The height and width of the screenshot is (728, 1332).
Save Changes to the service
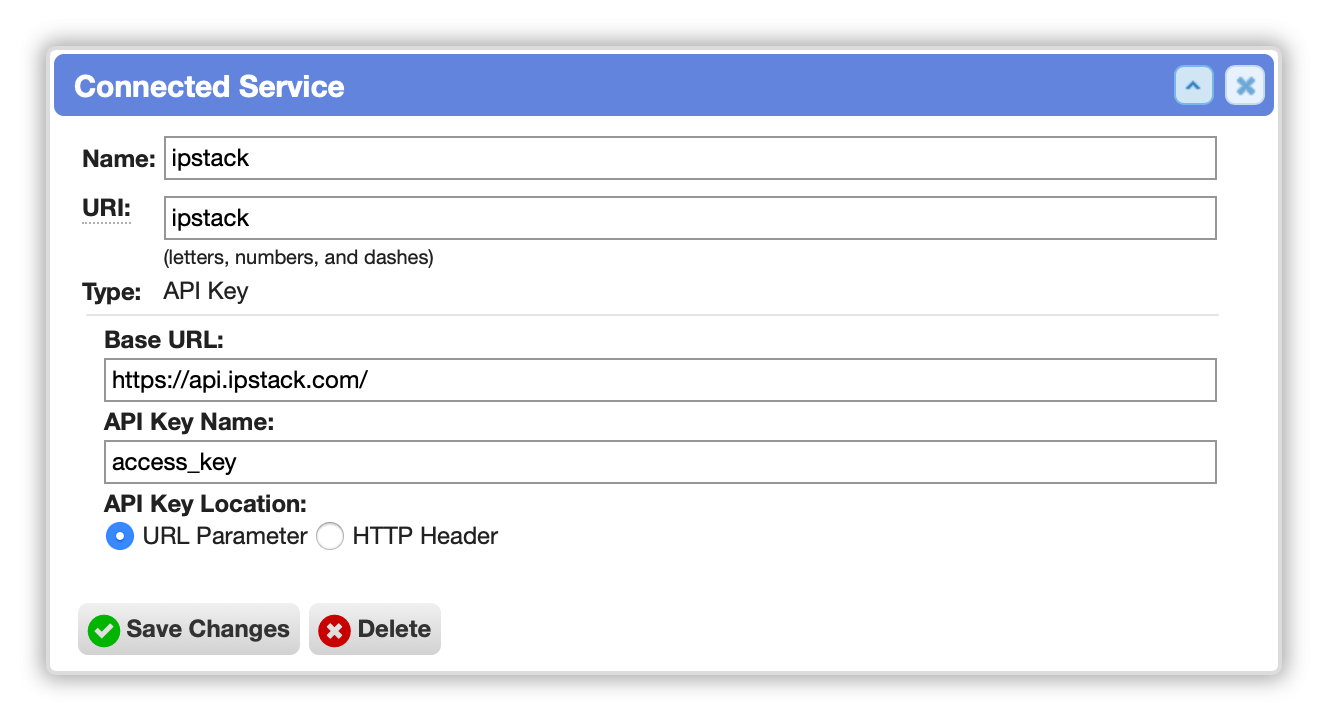point(189,629)
